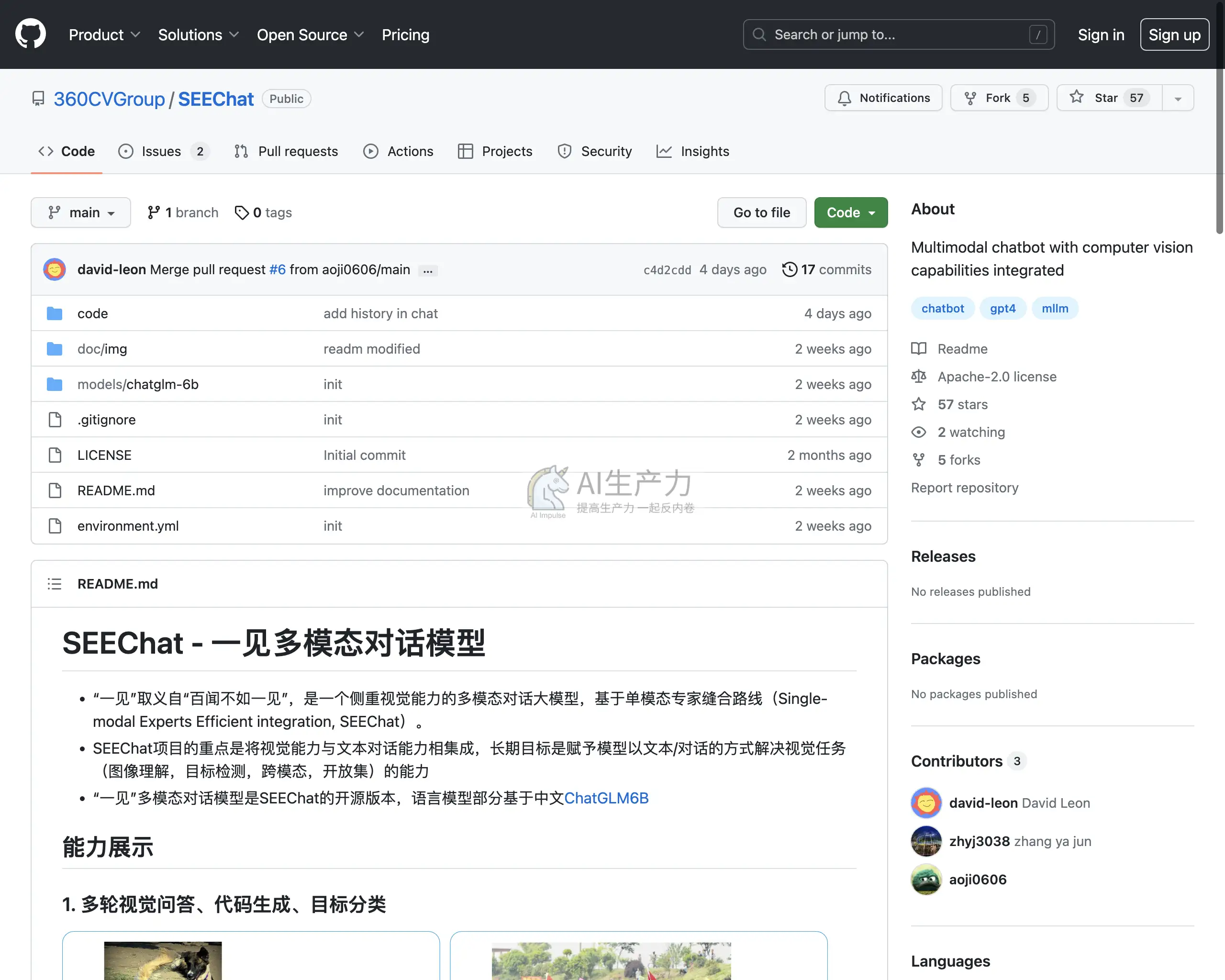Open the Security tab
The width and height of the screenshot is (1225, 980).
tap(595, 151)
